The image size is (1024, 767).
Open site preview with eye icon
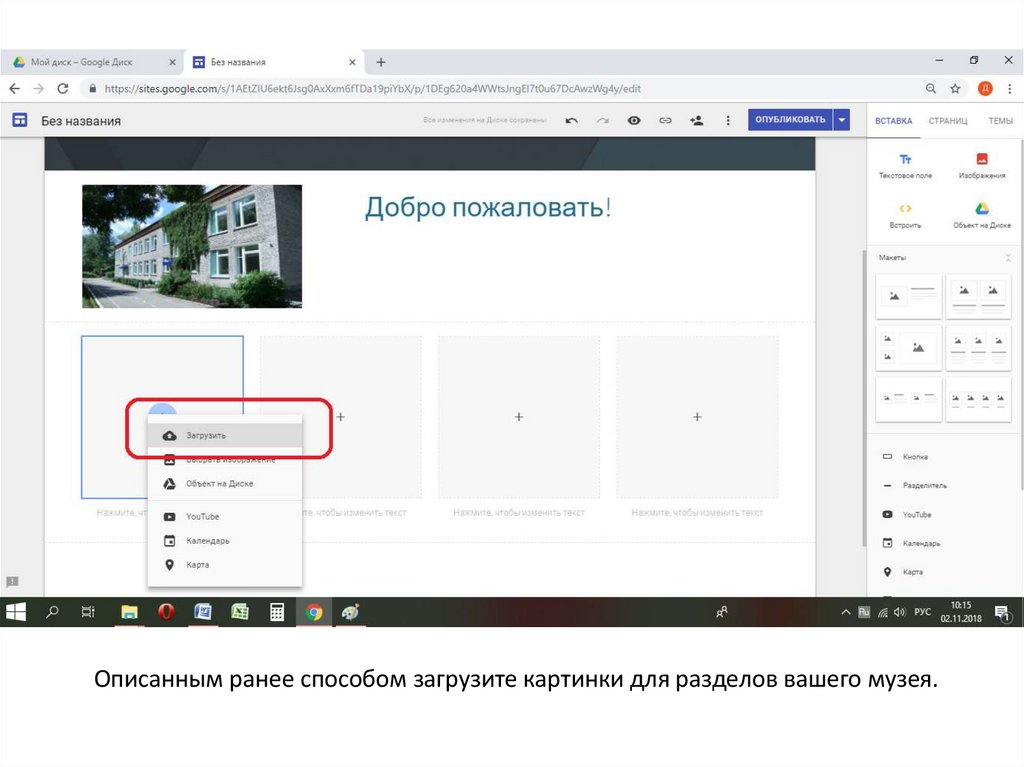634,120
